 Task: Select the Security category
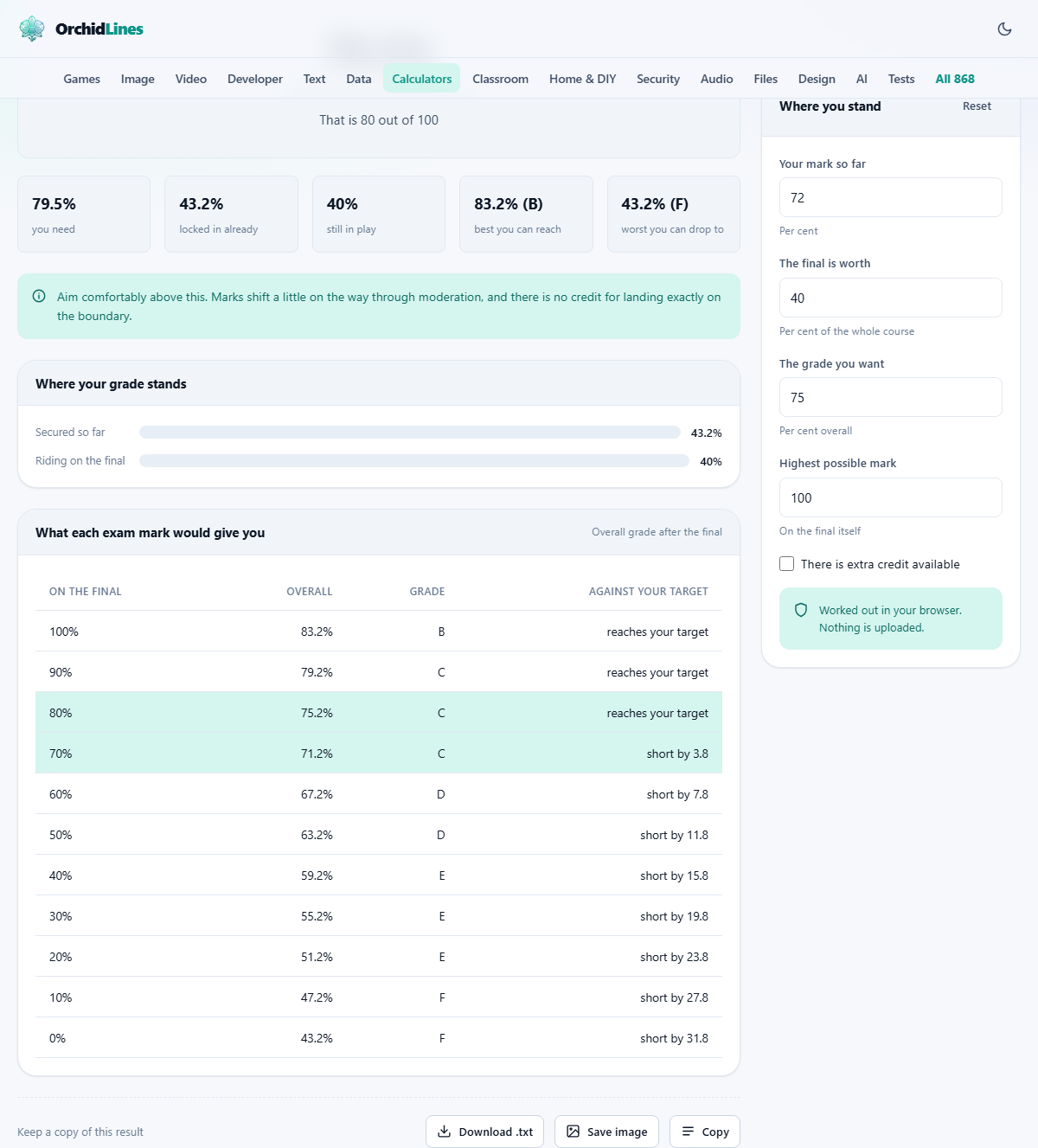pos(658,79)
